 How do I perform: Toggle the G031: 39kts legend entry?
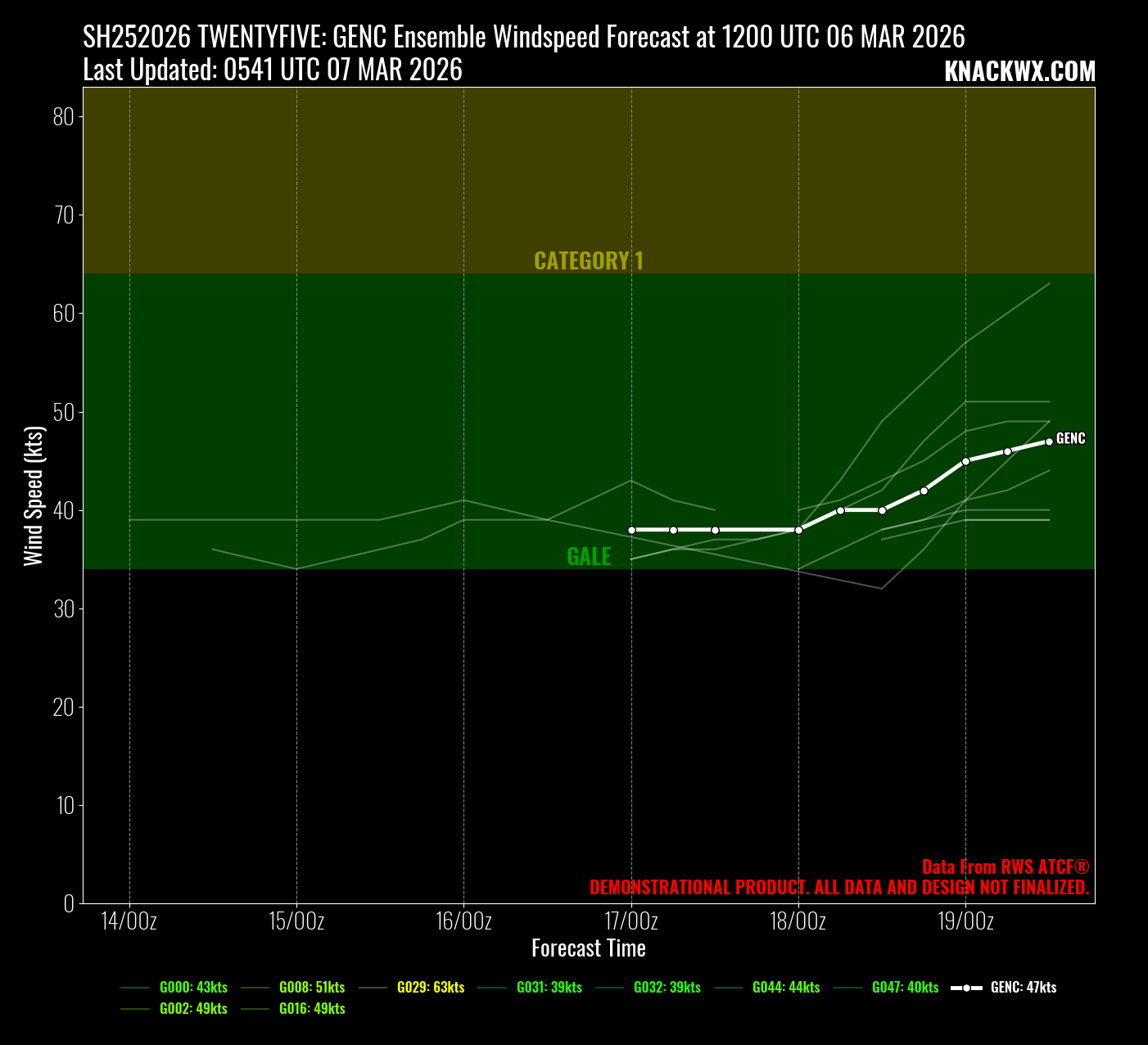click(x=549, y=988)
